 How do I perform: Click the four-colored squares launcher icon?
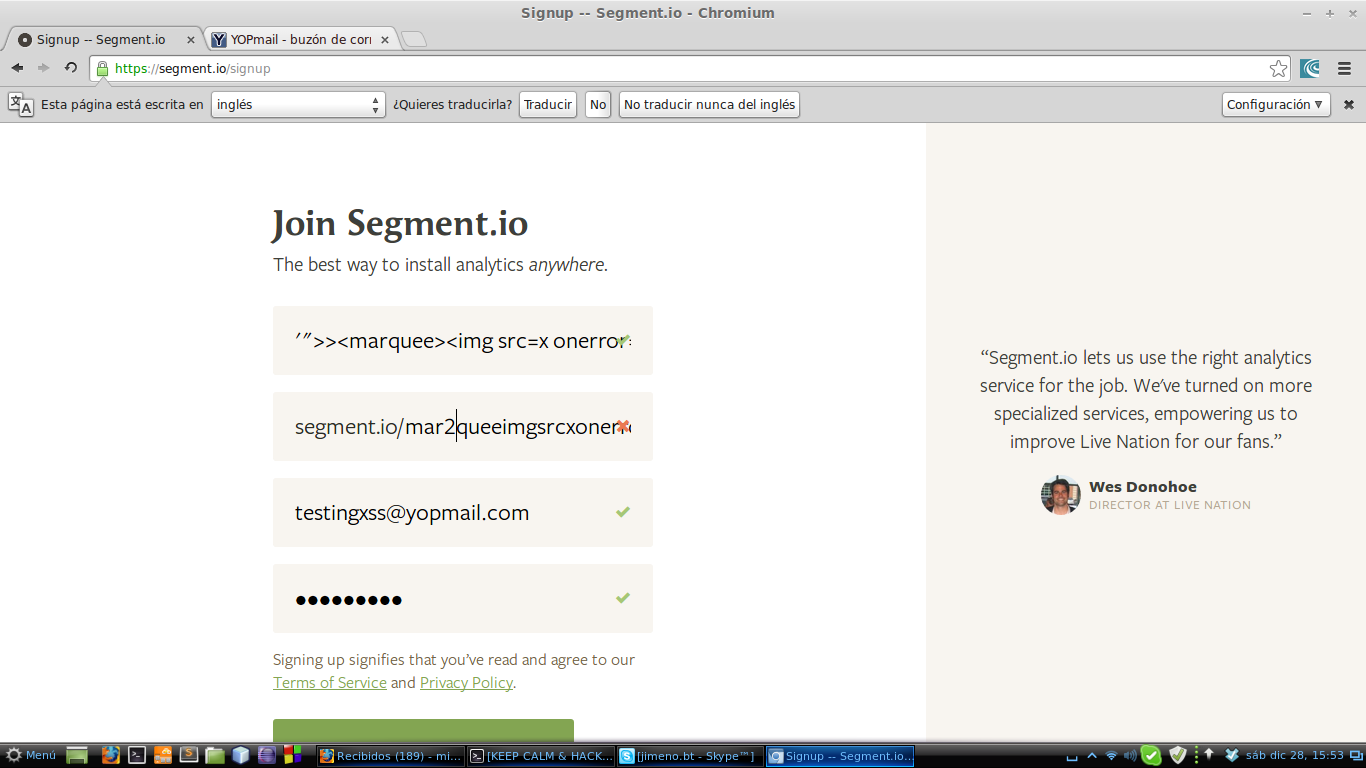292,755
